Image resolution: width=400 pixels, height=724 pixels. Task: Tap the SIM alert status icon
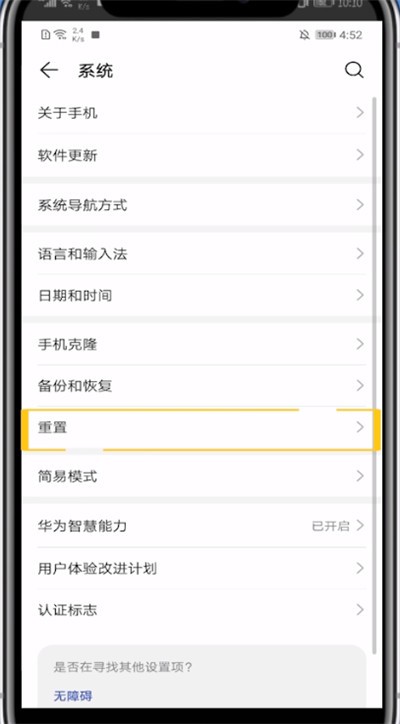click(45, 35)
